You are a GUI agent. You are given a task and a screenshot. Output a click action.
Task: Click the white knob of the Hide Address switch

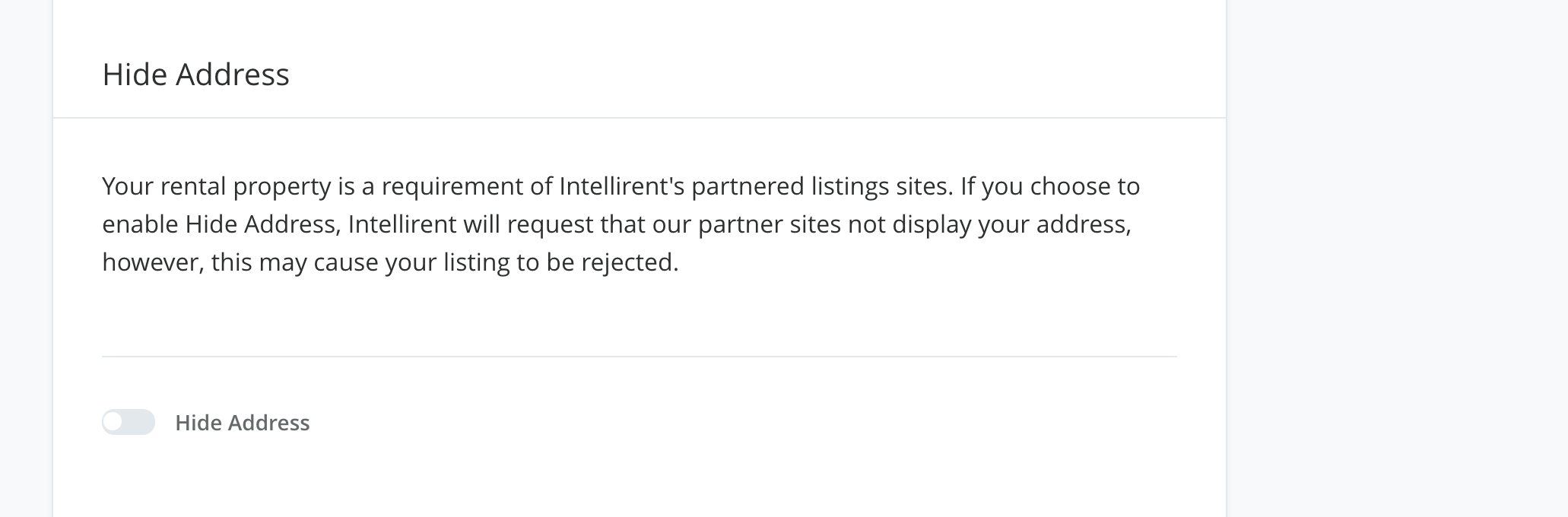pyautogui.click(x=113, y=422)
